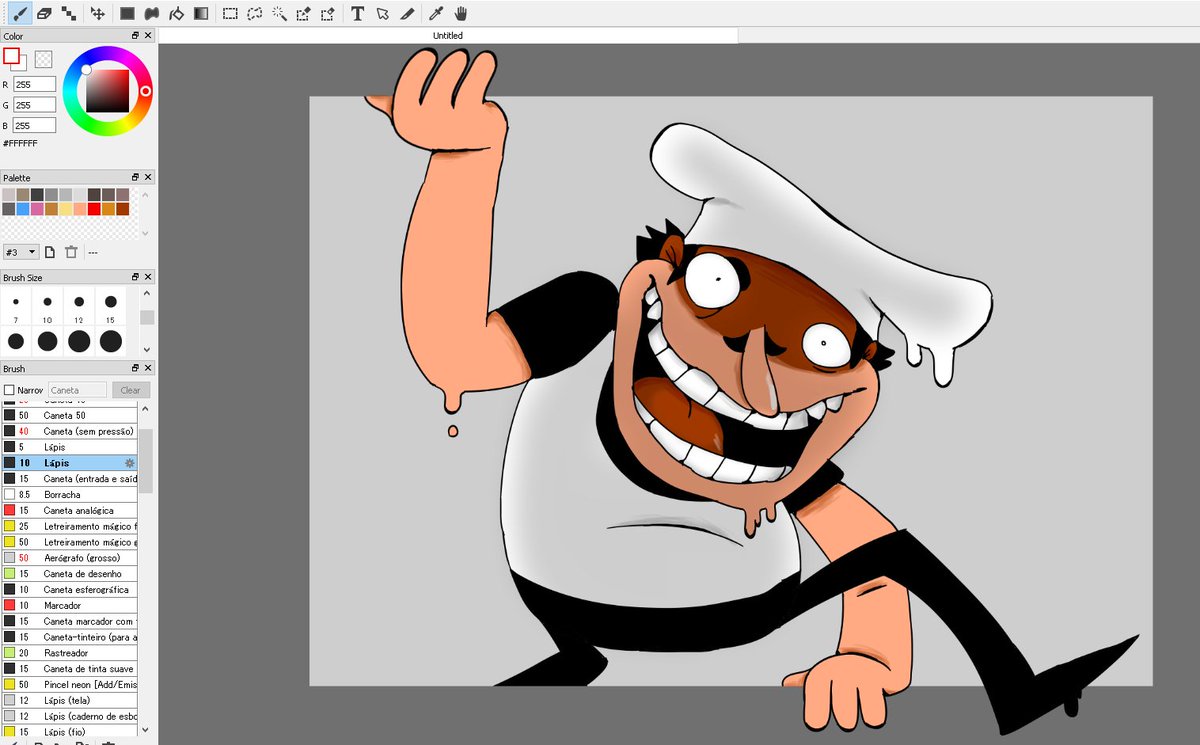Viewport: 1200px width, 745px height.
Task: Click the R value input field
Action: [35, 85]
